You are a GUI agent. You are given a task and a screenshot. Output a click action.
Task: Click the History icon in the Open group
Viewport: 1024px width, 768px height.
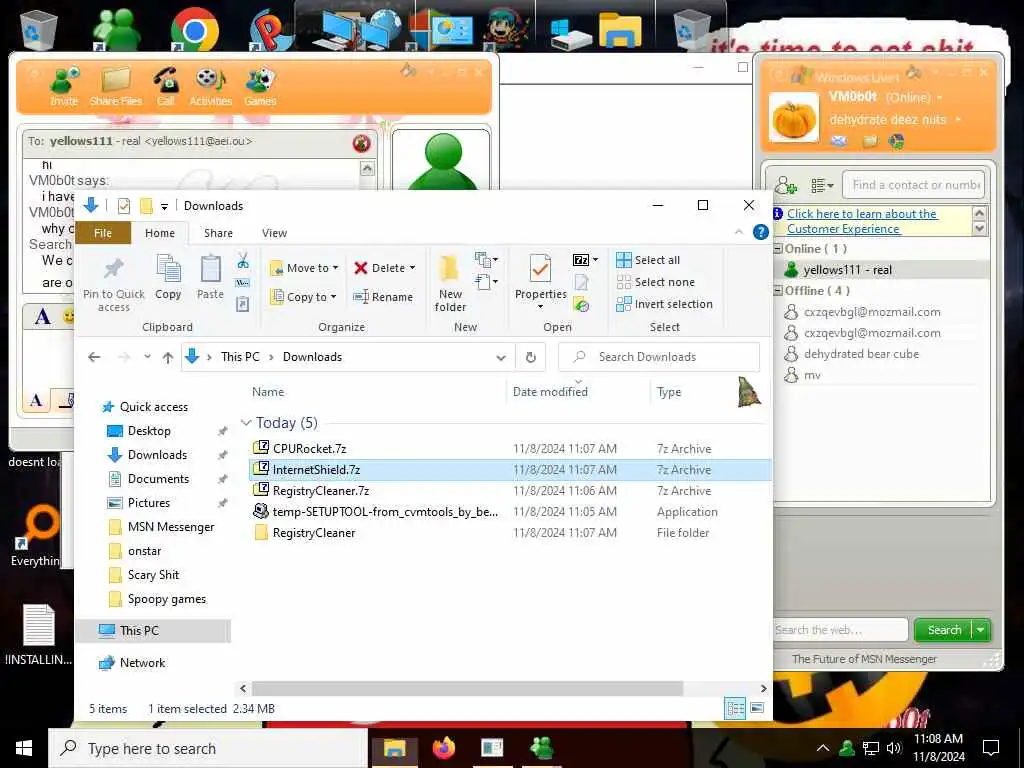[x=581, y=304]
